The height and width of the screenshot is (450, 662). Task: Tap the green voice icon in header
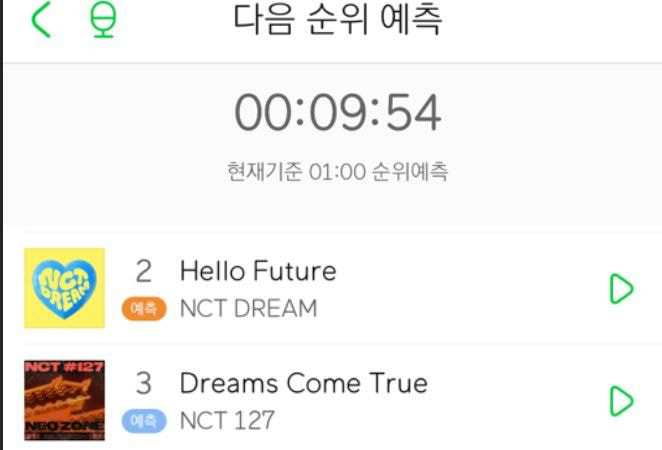click(103, 19)
